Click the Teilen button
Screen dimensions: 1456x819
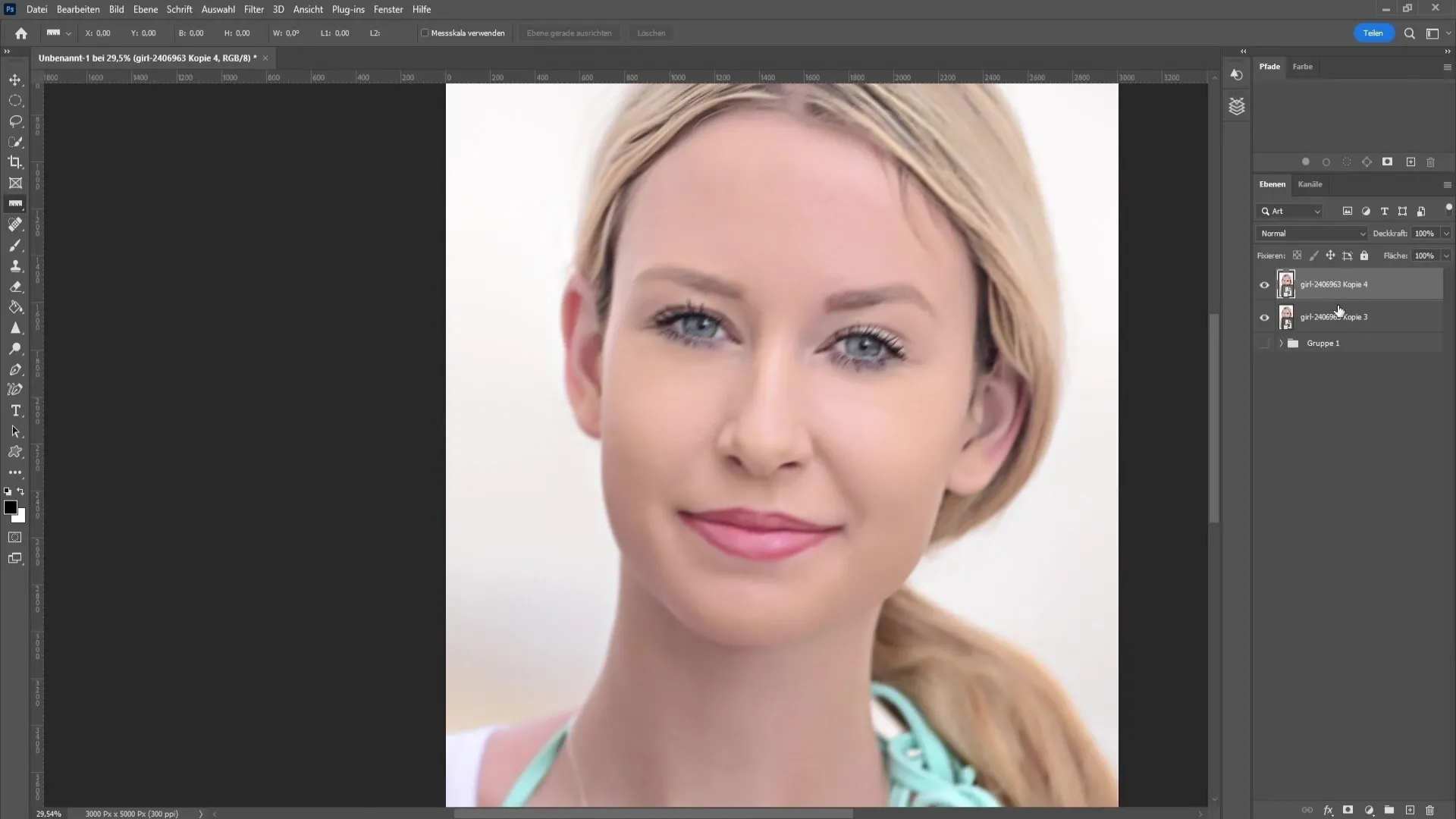pos(1374,32)
